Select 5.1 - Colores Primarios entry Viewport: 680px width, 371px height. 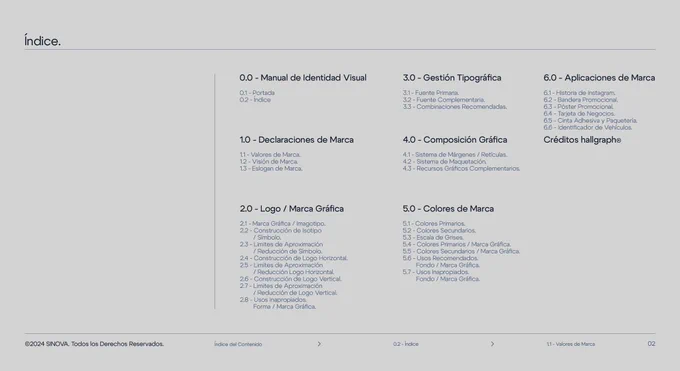(434, 223)
